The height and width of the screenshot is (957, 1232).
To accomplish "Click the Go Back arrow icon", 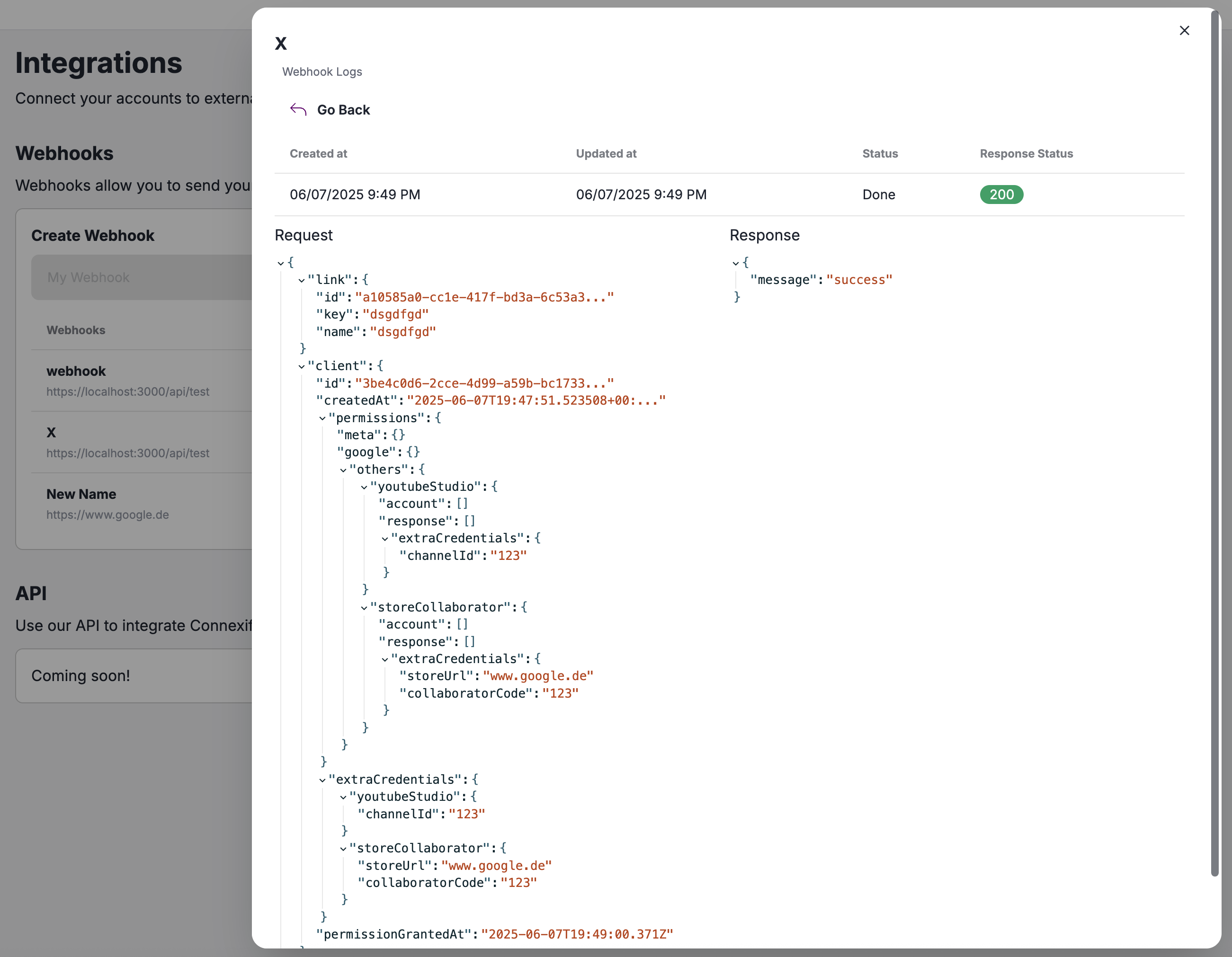I will [x=298, y=109].
